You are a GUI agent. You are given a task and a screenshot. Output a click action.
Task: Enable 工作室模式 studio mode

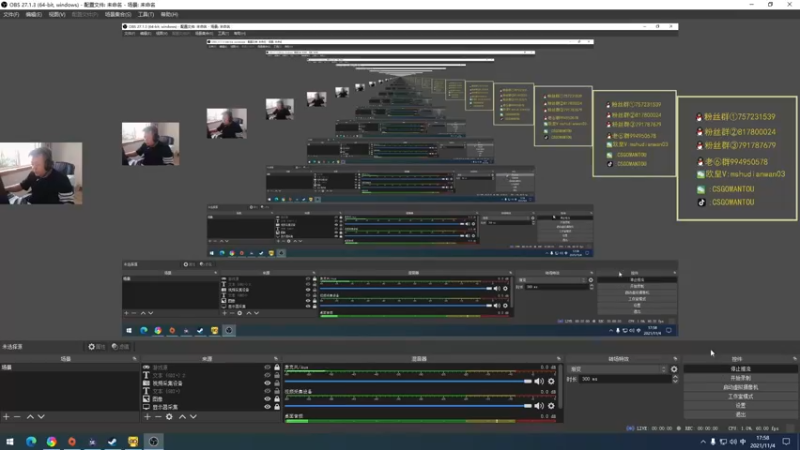coord(740,396)
